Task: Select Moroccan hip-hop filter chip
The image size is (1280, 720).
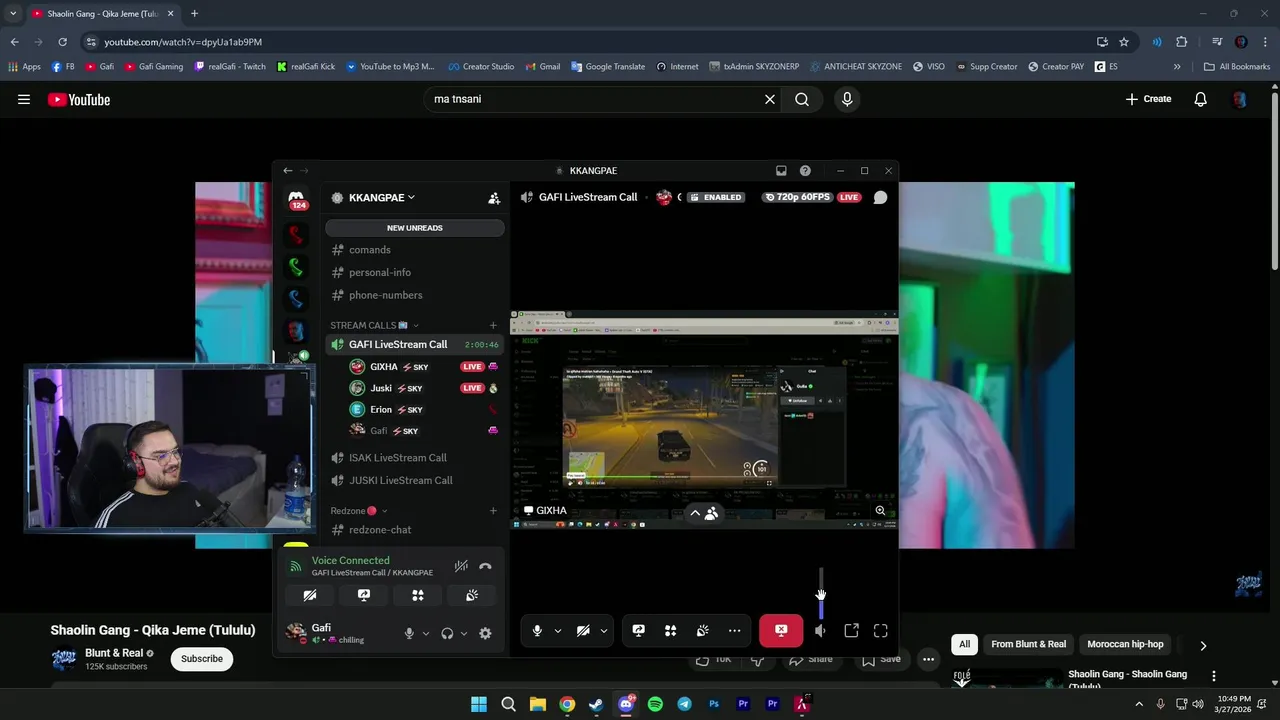Action: [x=1125, y=644]
